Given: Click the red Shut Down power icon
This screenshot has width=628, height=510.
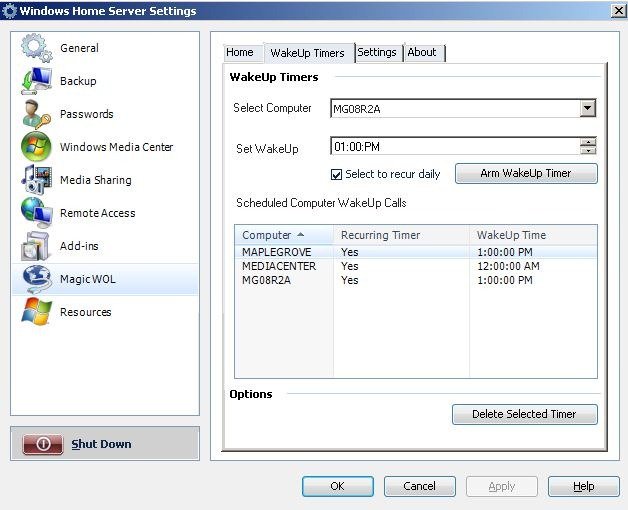Looking at the screenshot, I should pyautogui.click(x=43, y=444).
